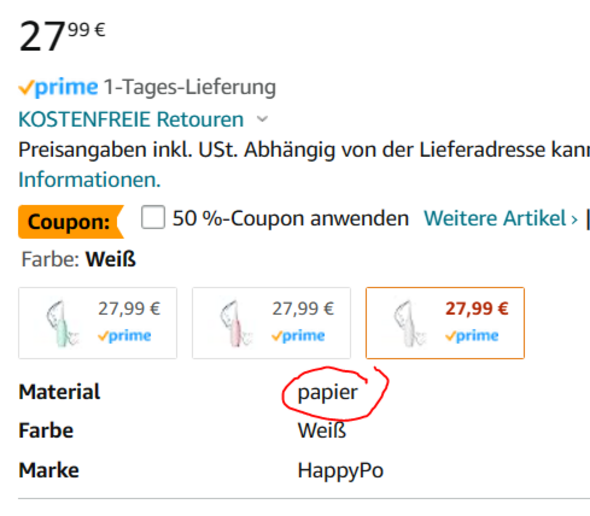Expand the chevron next to KOSTENFREIE Retouren
The height and width of the screenshot is (516, 590).
pyautogui.click(x=262, y=119)
